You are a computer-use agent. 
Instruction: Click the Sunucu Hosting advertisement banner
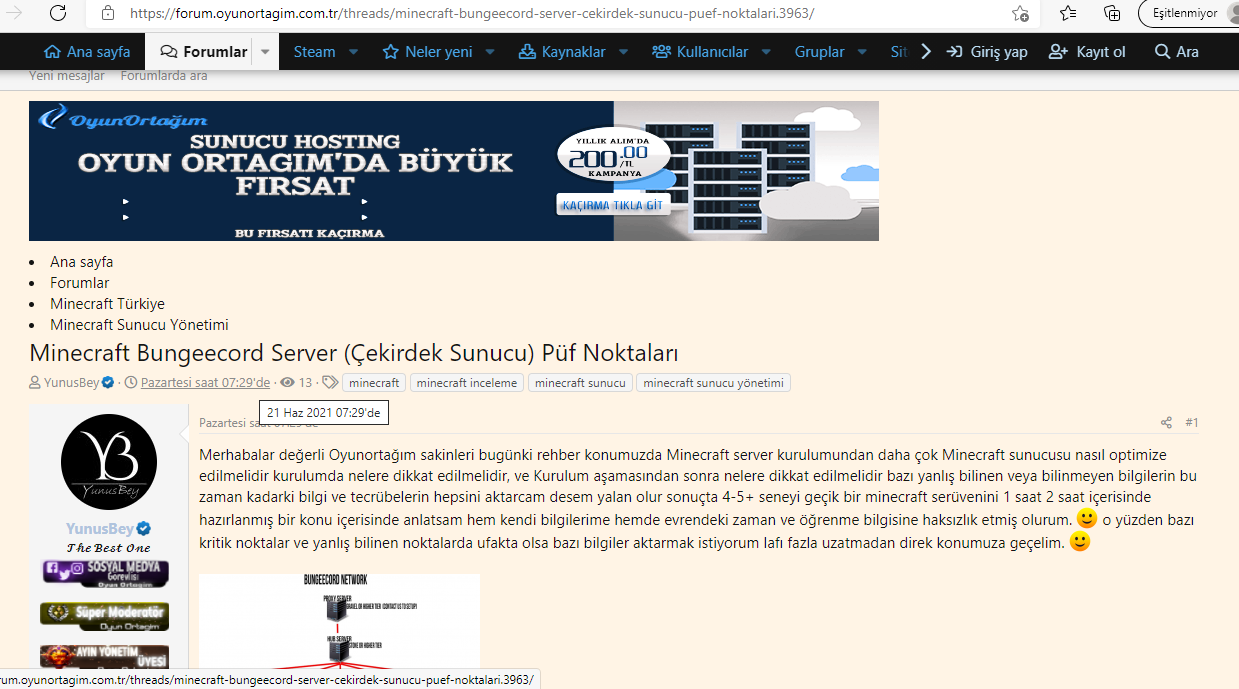click(x=454, y=171)
